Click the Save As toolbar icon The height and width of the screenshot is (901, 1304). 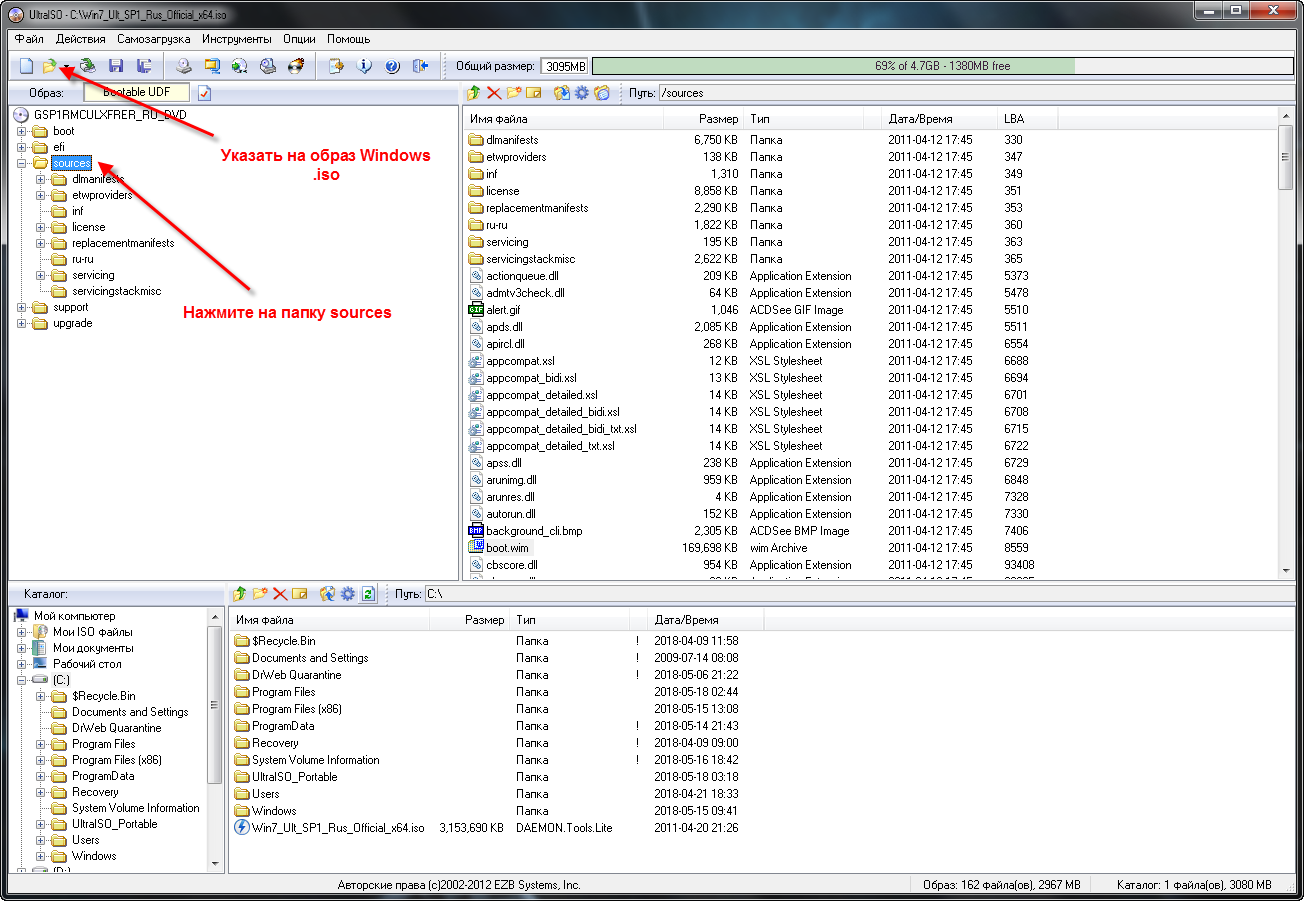[x=144, y=66]
